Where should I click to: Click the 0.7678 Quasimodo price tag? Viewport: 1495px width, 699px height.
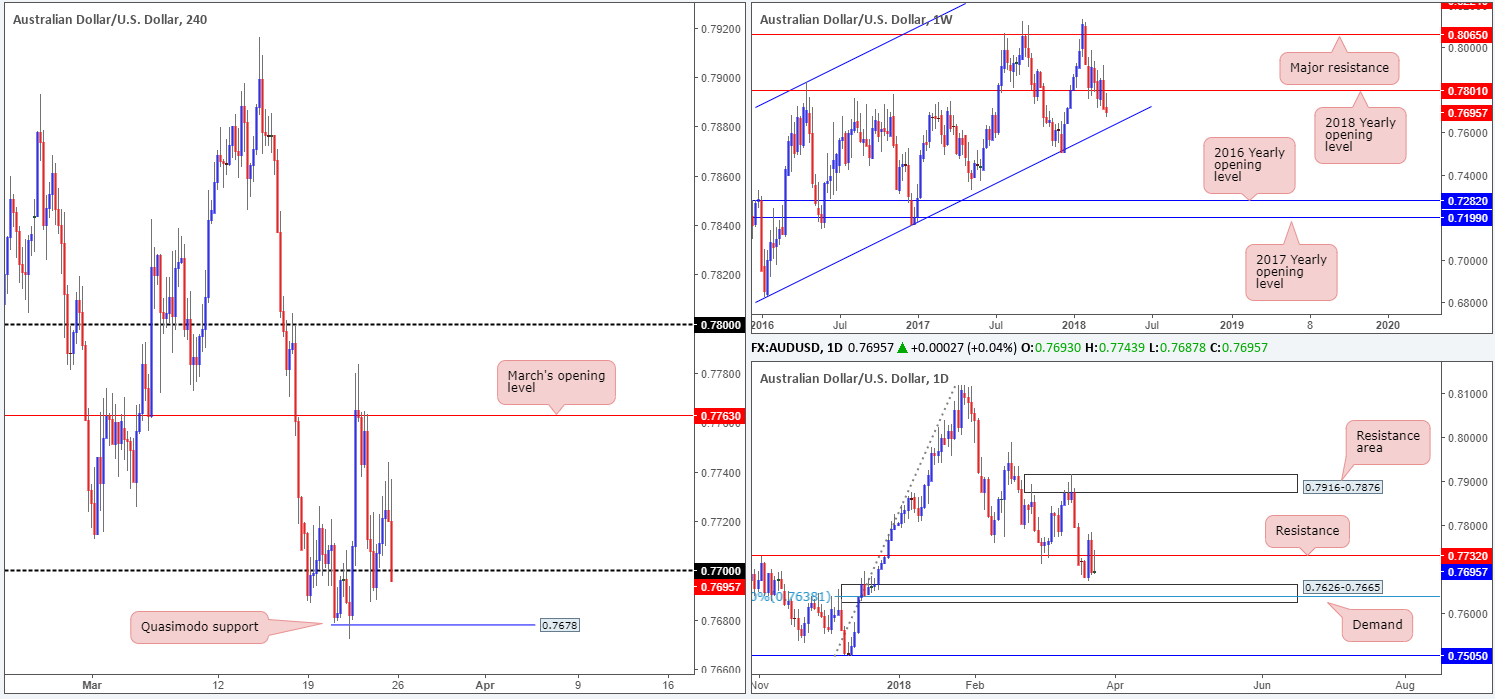point(558,625)
